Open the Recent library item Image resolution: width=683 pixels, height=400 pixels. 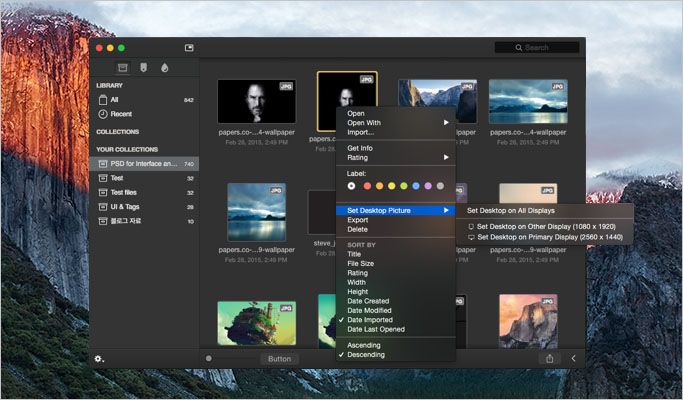[x=145, y=114]
